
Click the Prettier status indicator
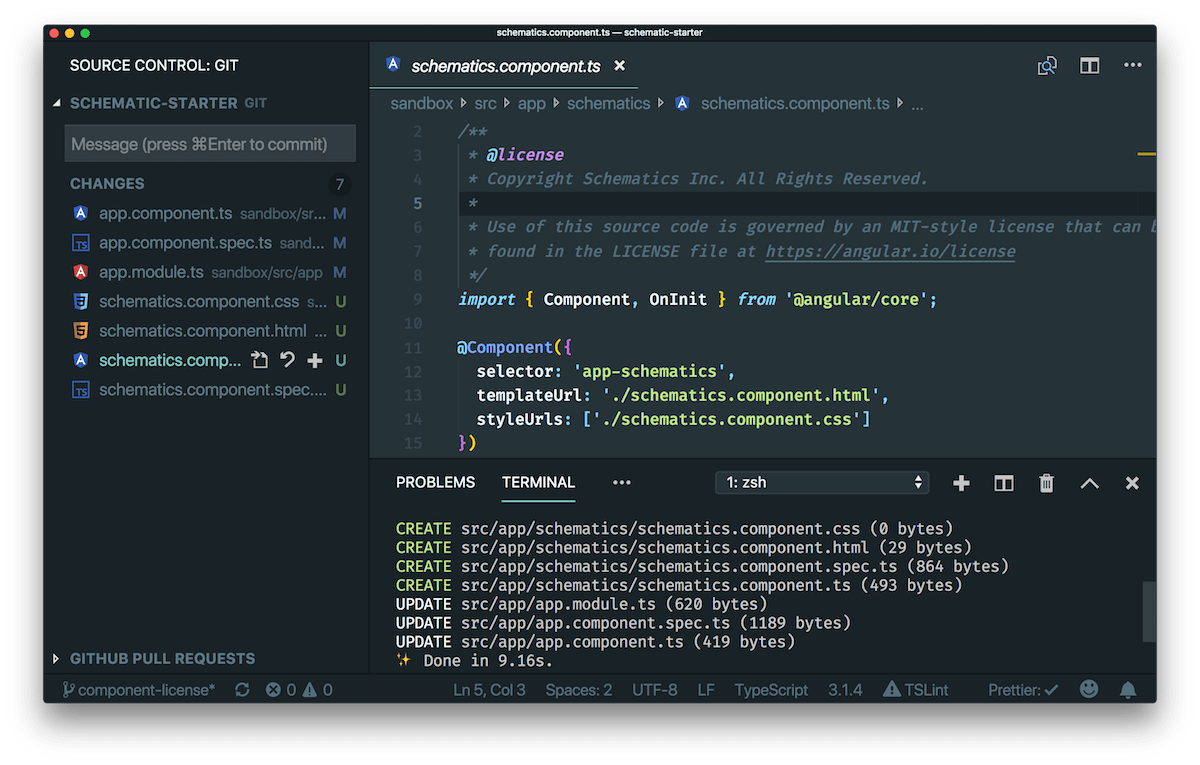click(1023, 690)
